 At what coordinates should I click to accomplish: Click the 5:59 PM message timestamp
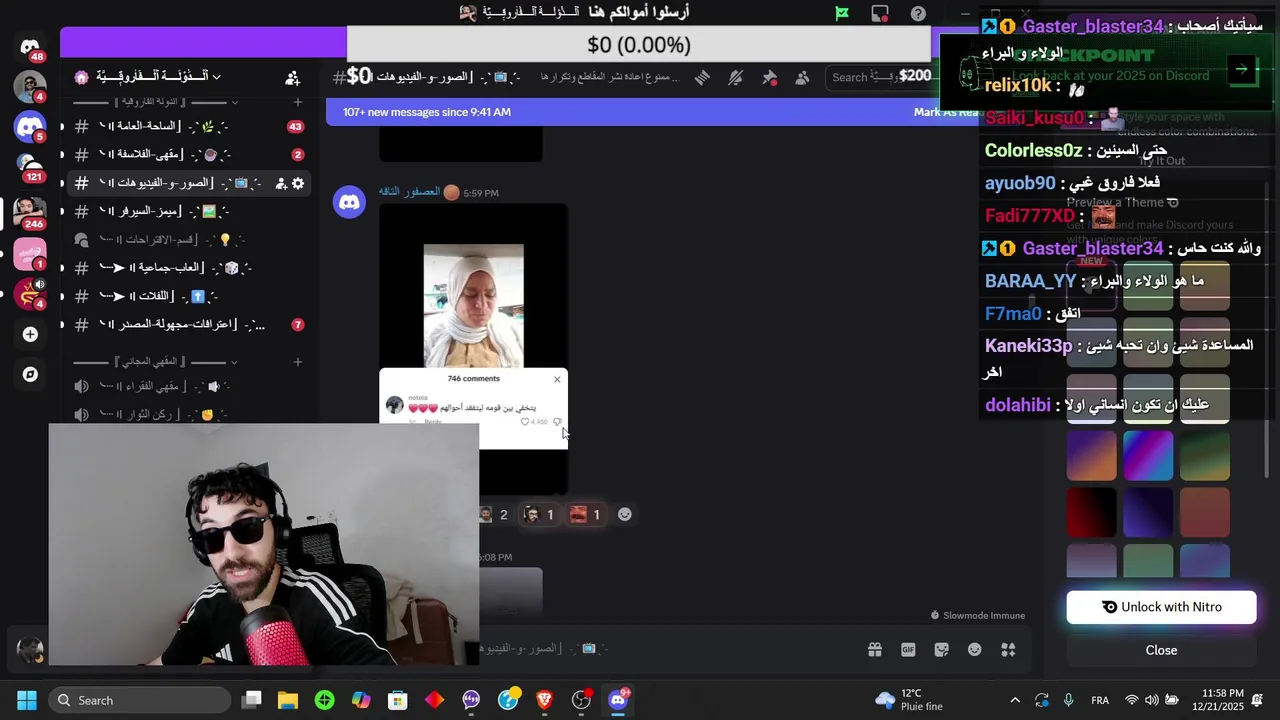click(481, 193)
